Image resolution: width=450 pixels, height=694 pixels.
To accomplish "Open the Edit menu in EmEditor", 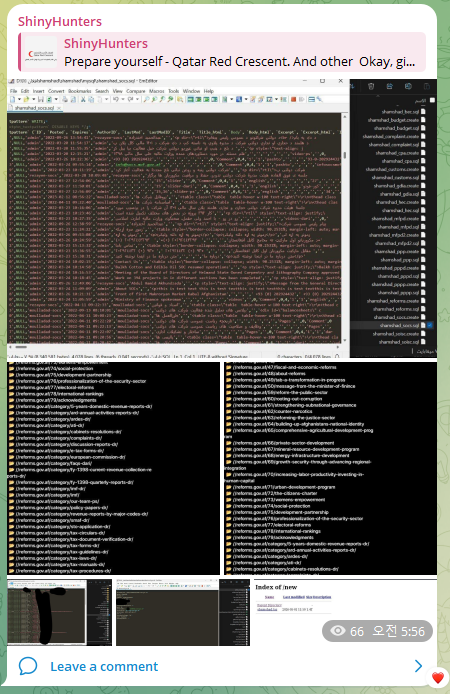I will coord(25,91).
